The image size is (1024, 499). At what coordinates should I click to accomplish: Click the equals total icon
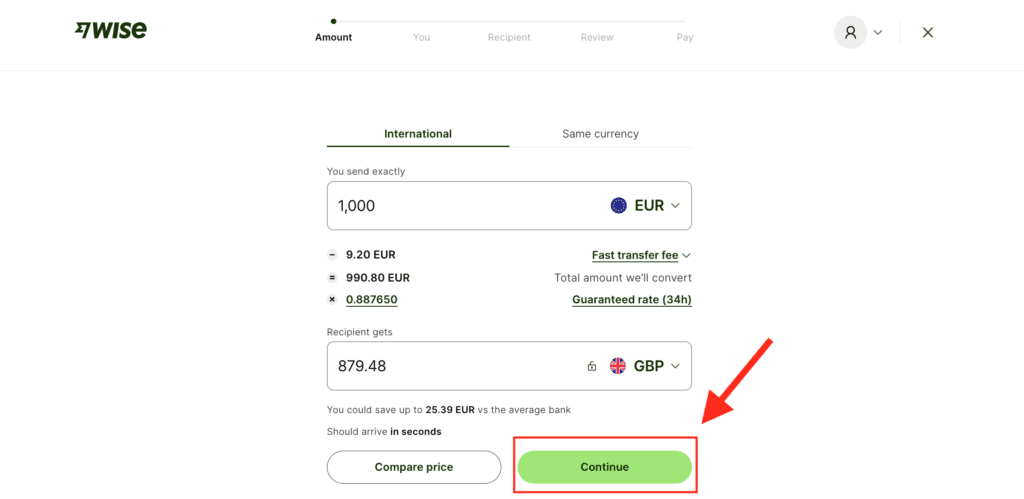(332, 278)
